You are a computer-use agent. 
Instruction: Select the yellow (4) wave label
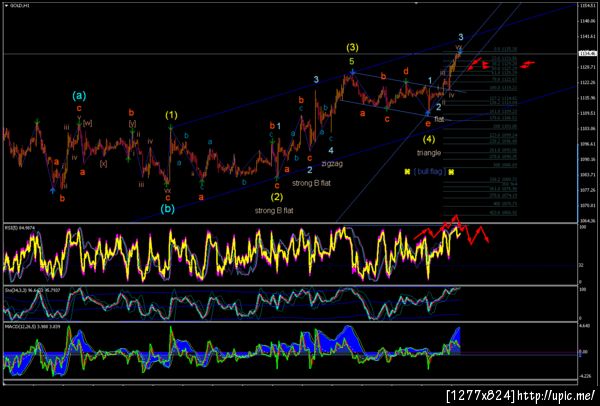coord(429,140)
